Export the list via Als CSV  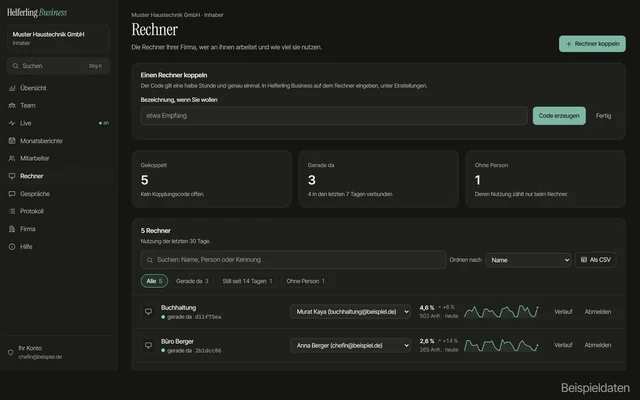point(596,260)
